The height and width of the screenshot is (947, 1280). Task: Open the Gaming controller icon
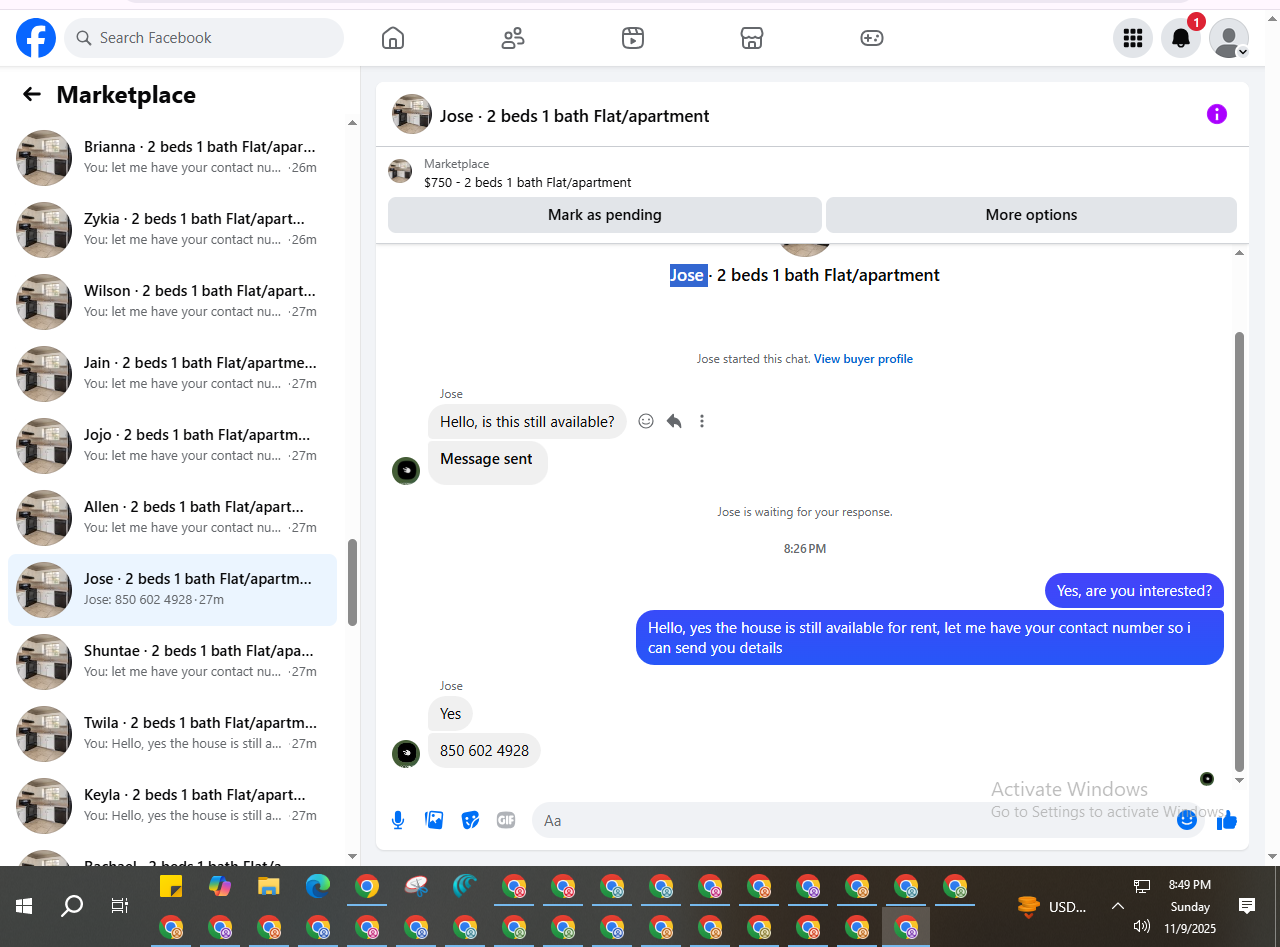(x=872, y=38)
